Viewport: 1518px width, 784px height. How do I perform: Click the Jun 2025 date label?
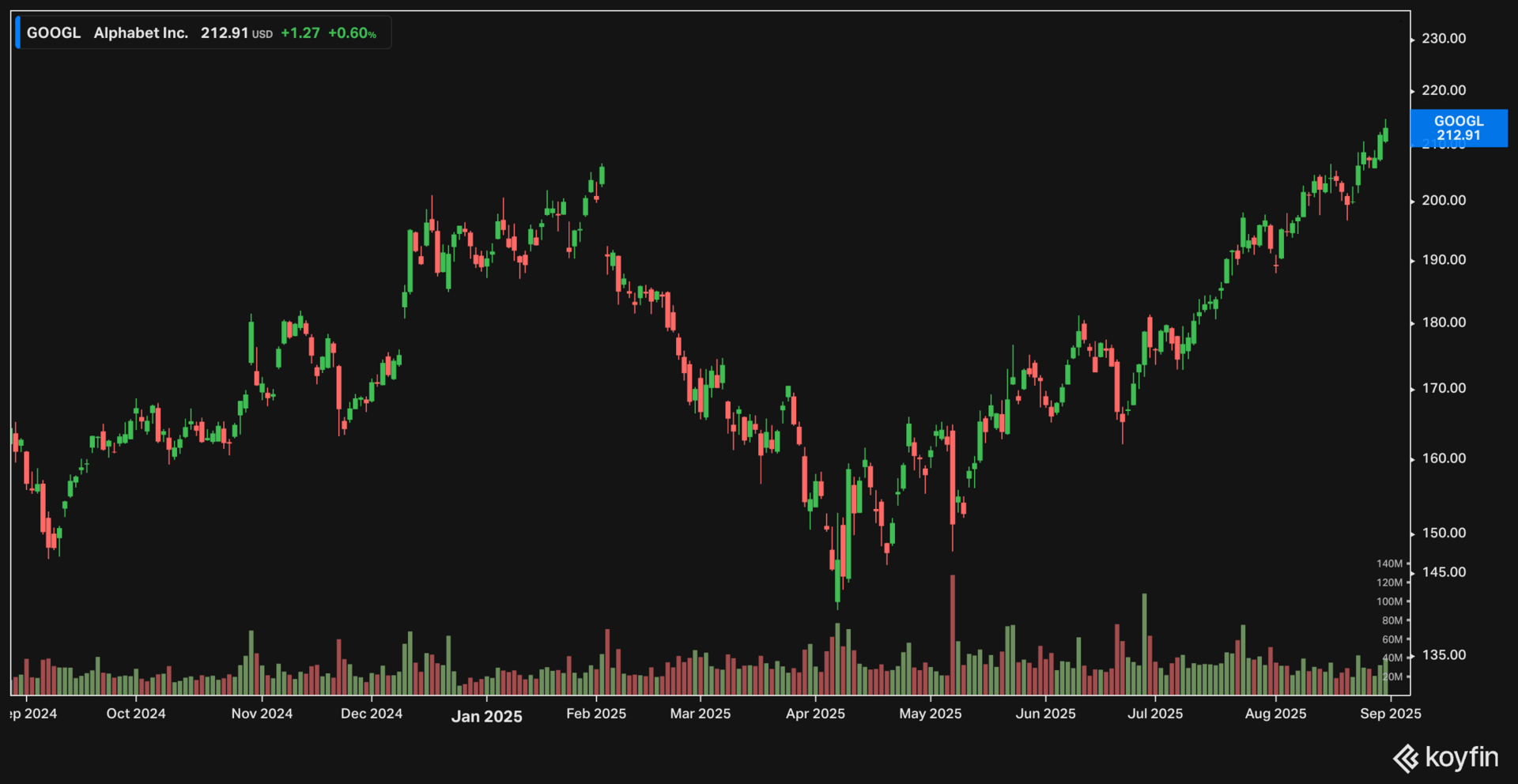click(1046, 714)
